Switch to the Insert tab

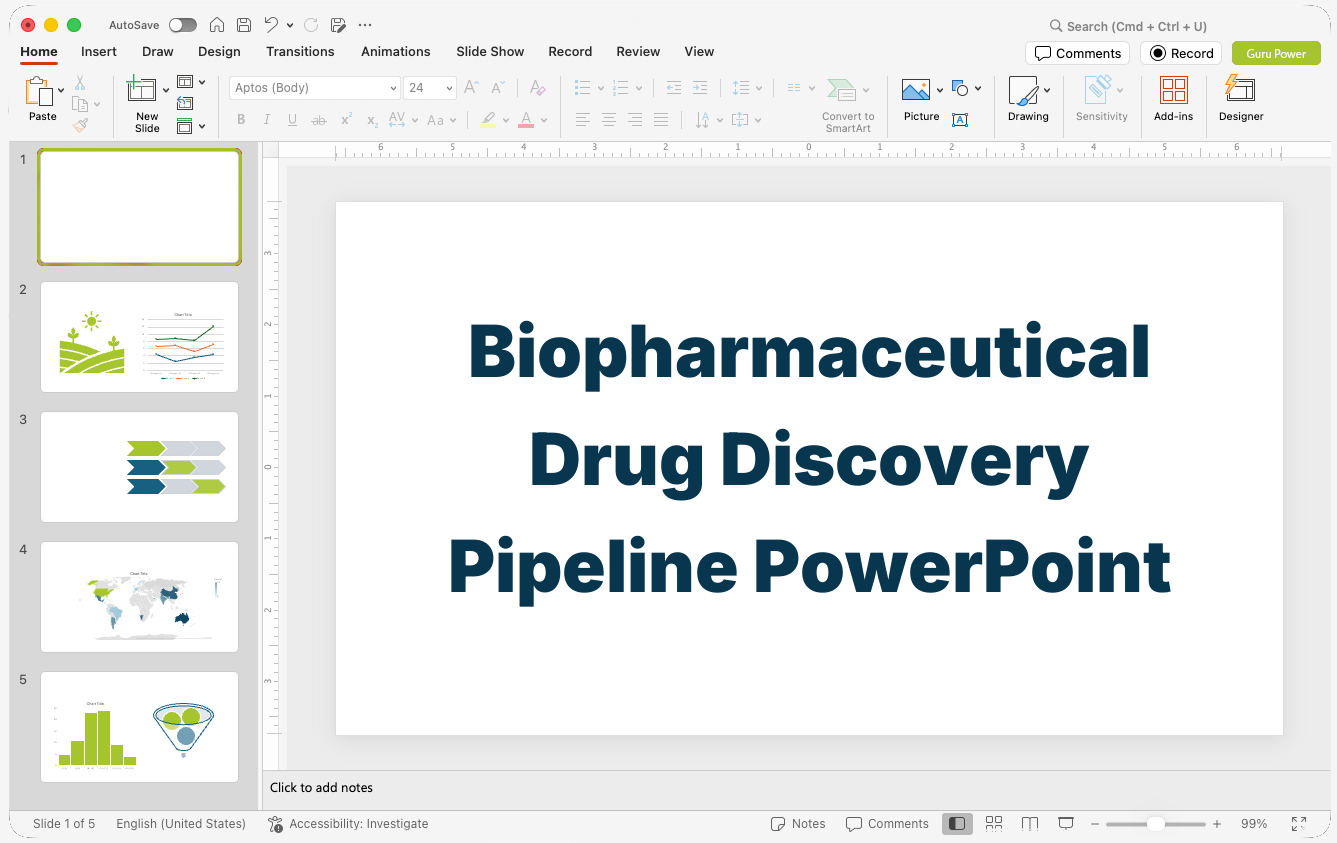pyautogui.click(x=99, y=51)
